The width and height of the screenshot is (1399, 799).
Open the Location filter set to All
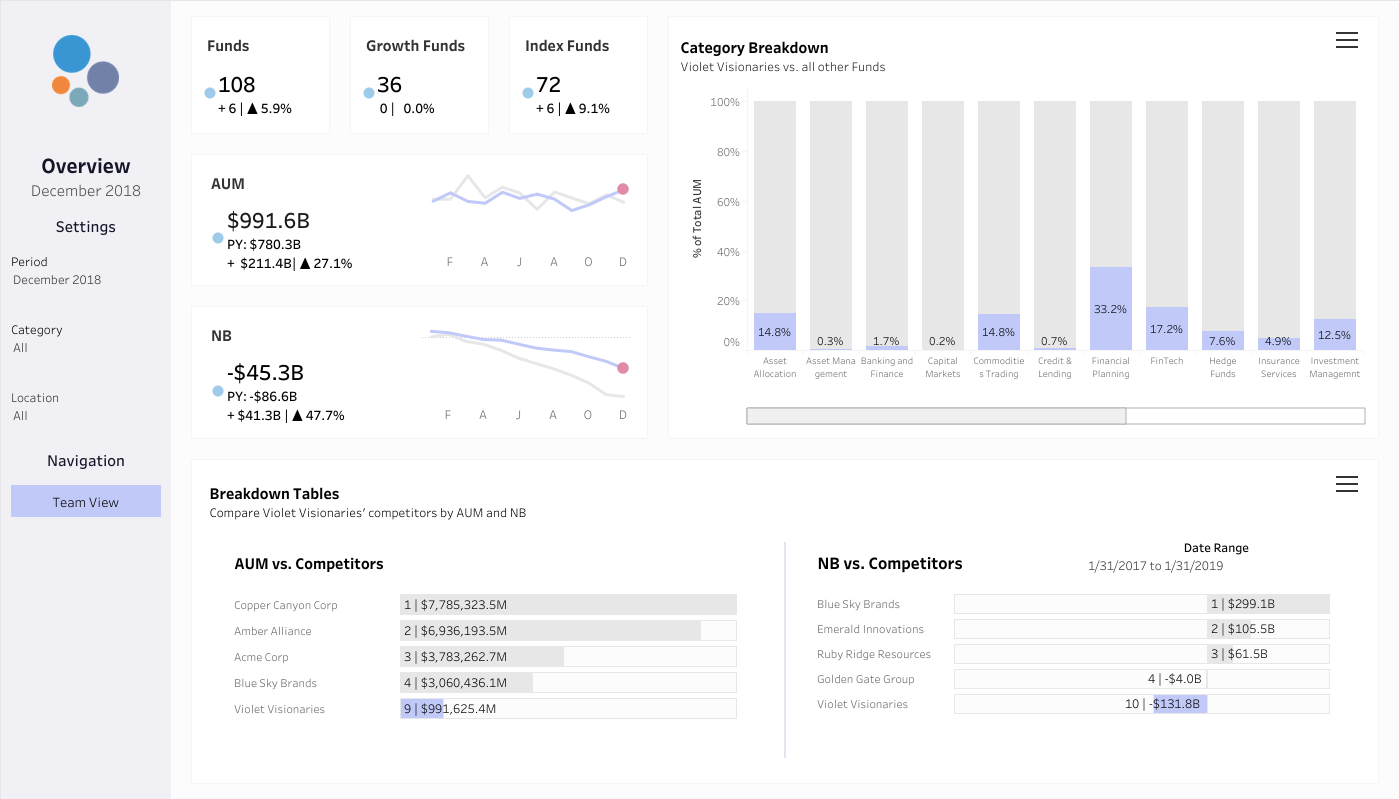click(21, 416)
